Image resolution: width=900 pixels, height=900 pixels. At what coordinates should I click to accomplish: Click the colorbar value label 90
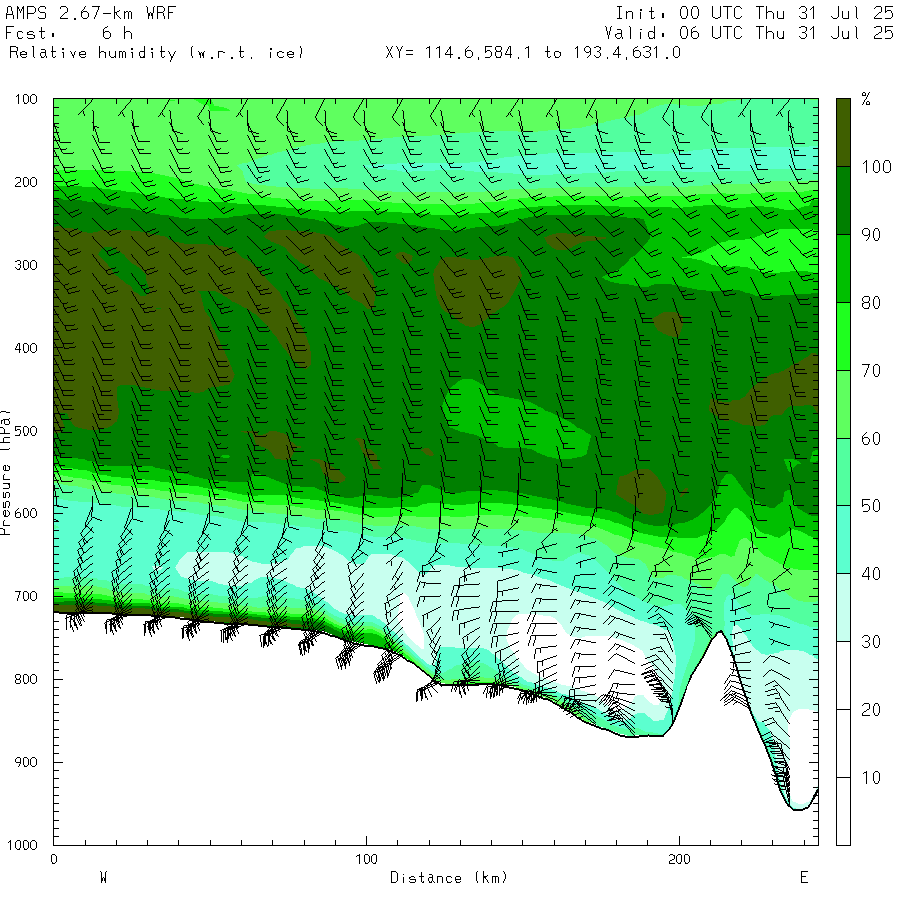point(871,235)
